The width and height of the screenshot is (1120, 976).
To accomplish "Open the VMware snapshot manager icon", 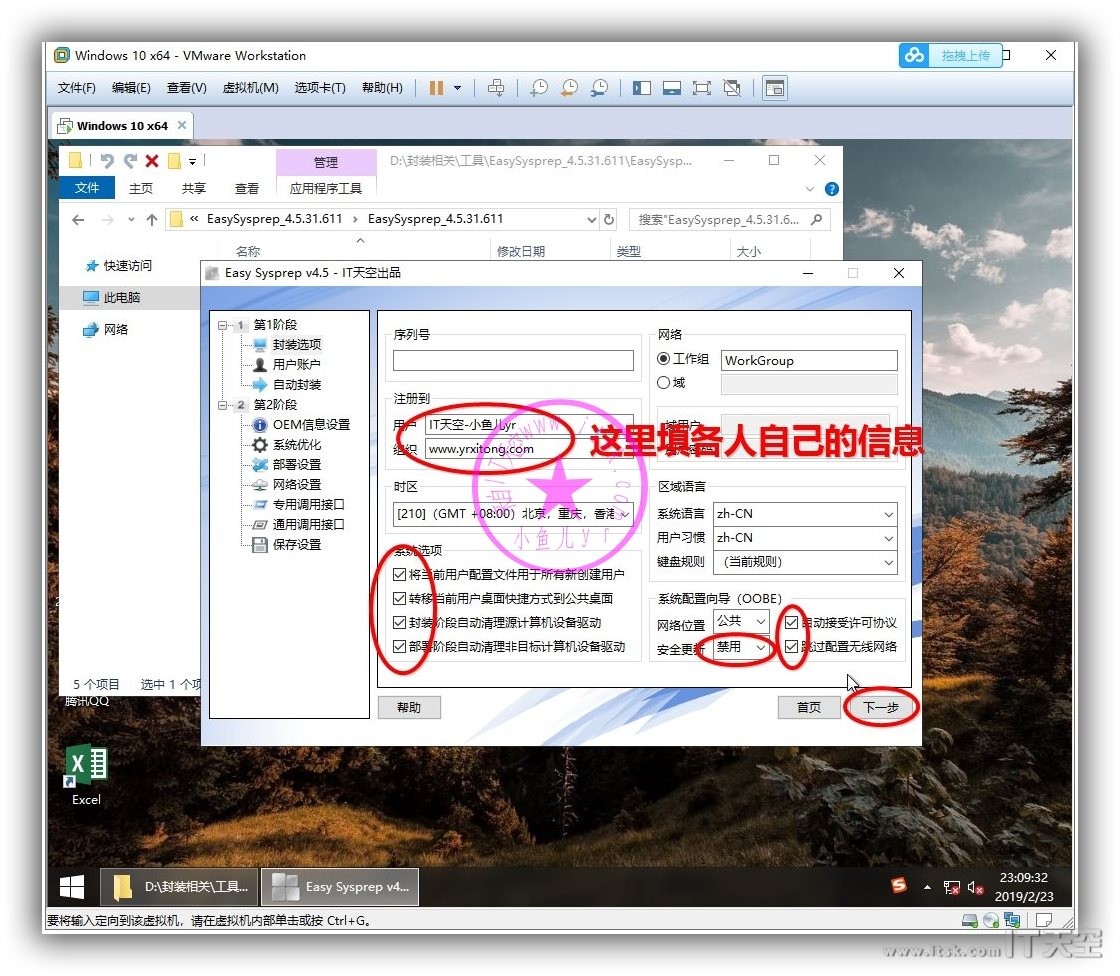I will point(599,88).
